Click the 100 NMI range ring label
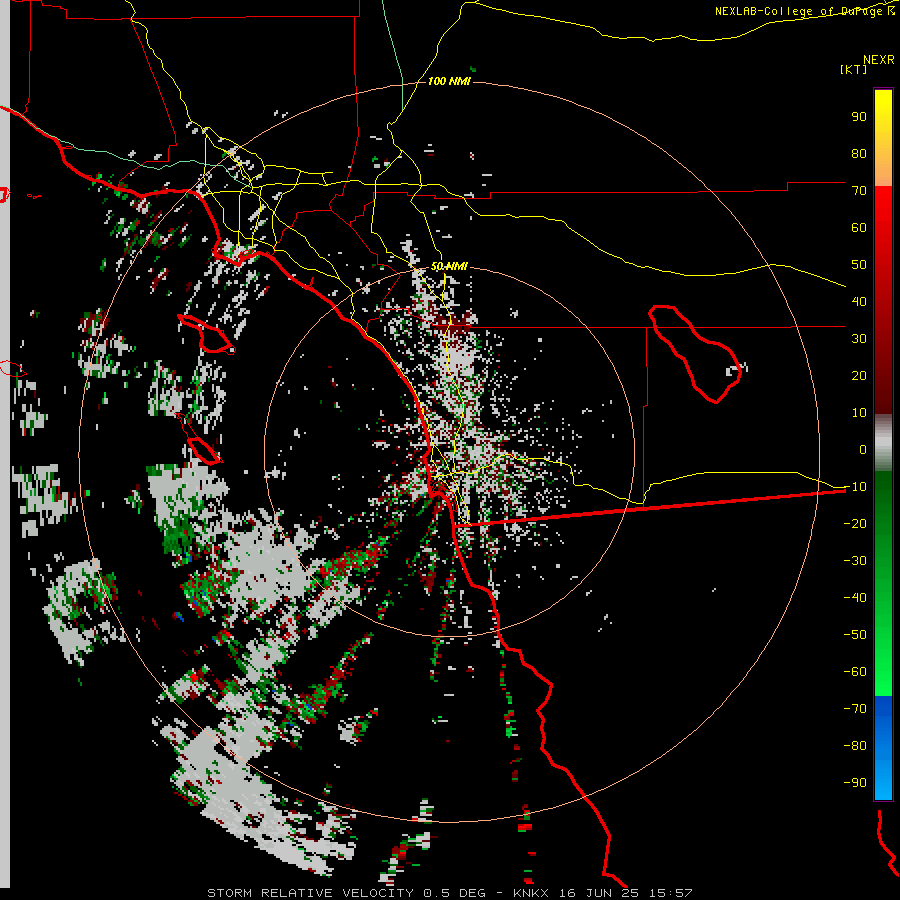900x900 pixels. click(x=449, y=82)
